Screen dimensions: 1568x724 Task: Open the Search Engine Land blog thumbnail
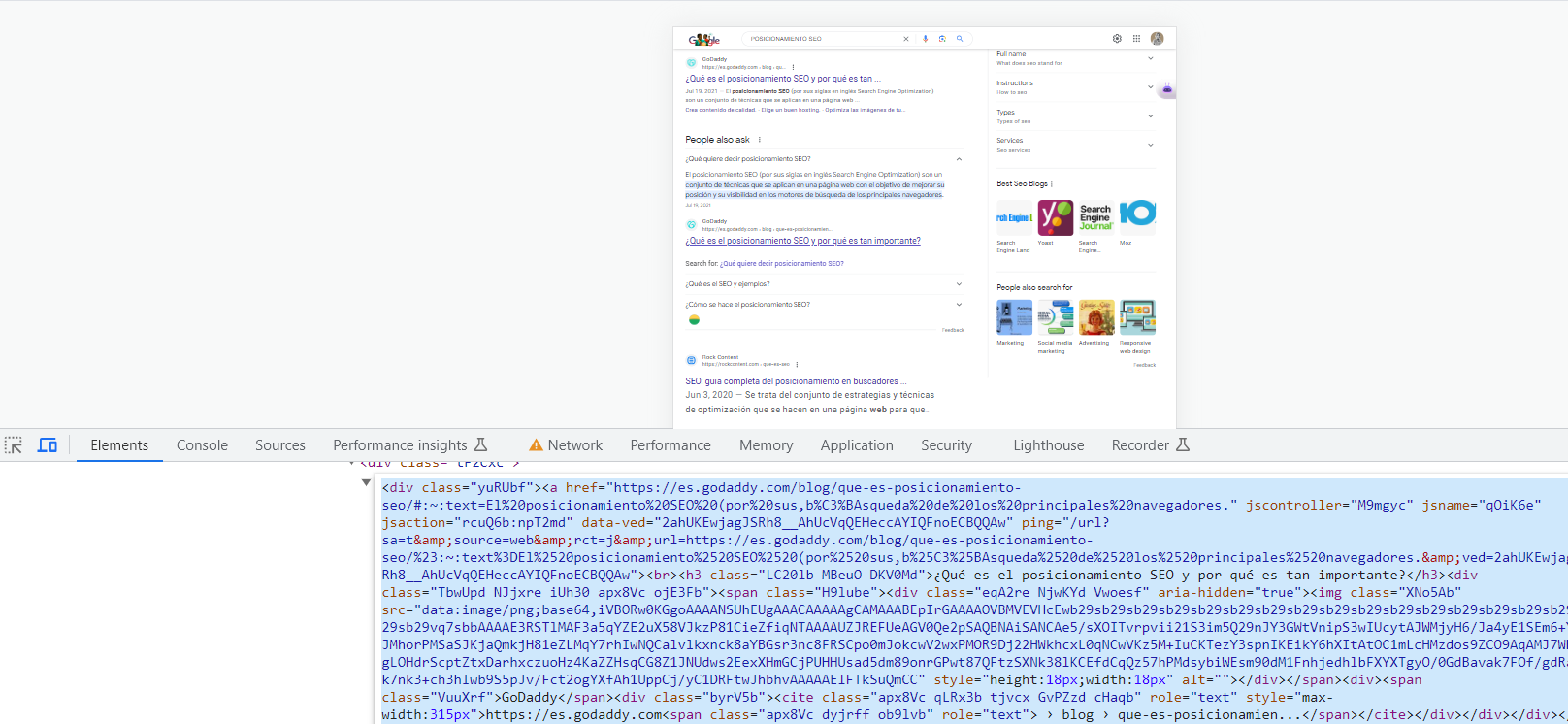coord(1014,217)
